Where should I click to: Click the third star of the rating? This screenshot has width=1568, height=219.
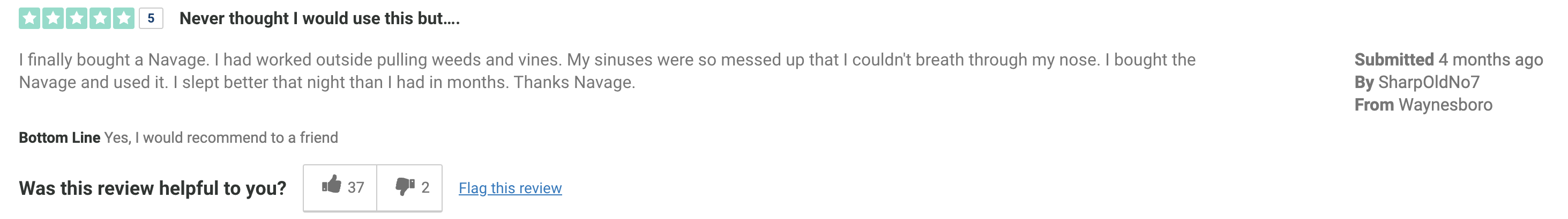pyautogui.click(x=77, y=18)
